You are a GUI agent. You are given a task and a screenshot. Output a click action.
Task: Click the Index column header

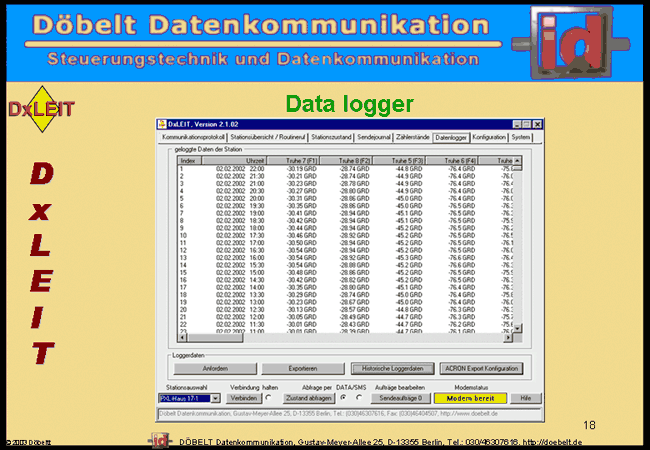click(189, 160)
